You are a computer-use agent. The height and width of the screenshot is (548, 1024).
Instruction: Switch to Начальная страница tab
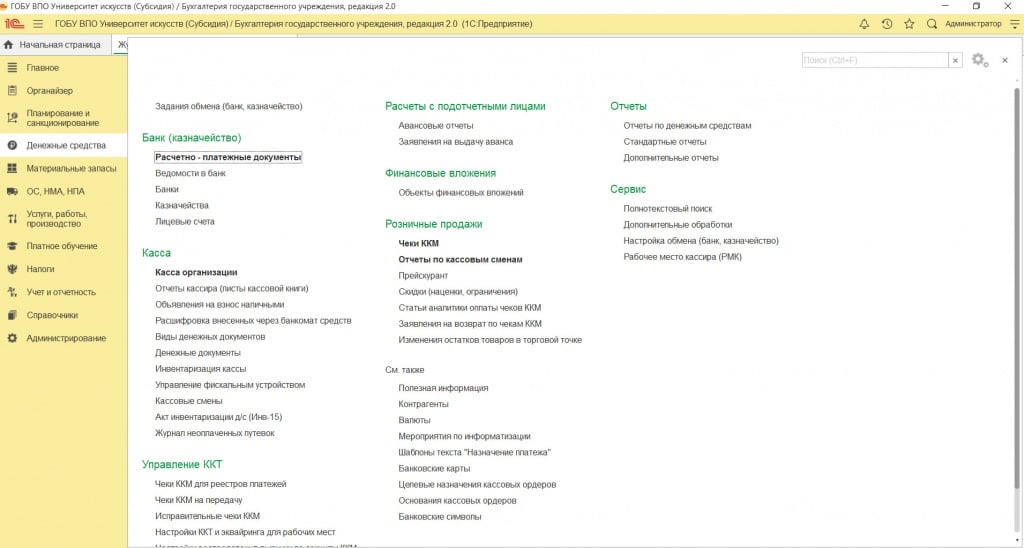pyautogui.click(x=55, y=45)
